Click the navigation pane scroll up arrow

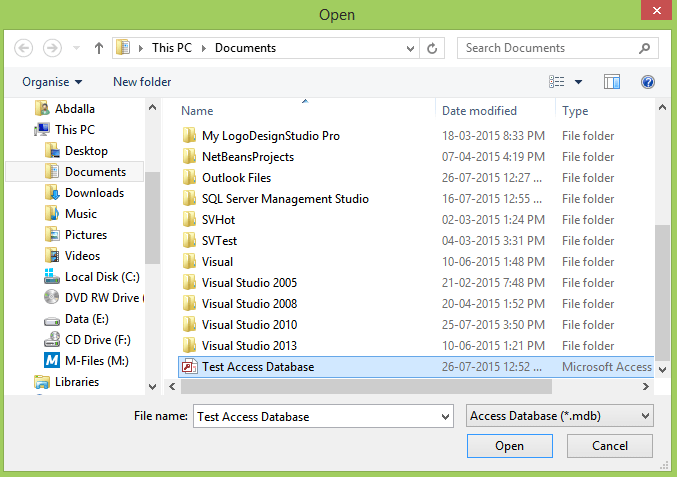152,107
